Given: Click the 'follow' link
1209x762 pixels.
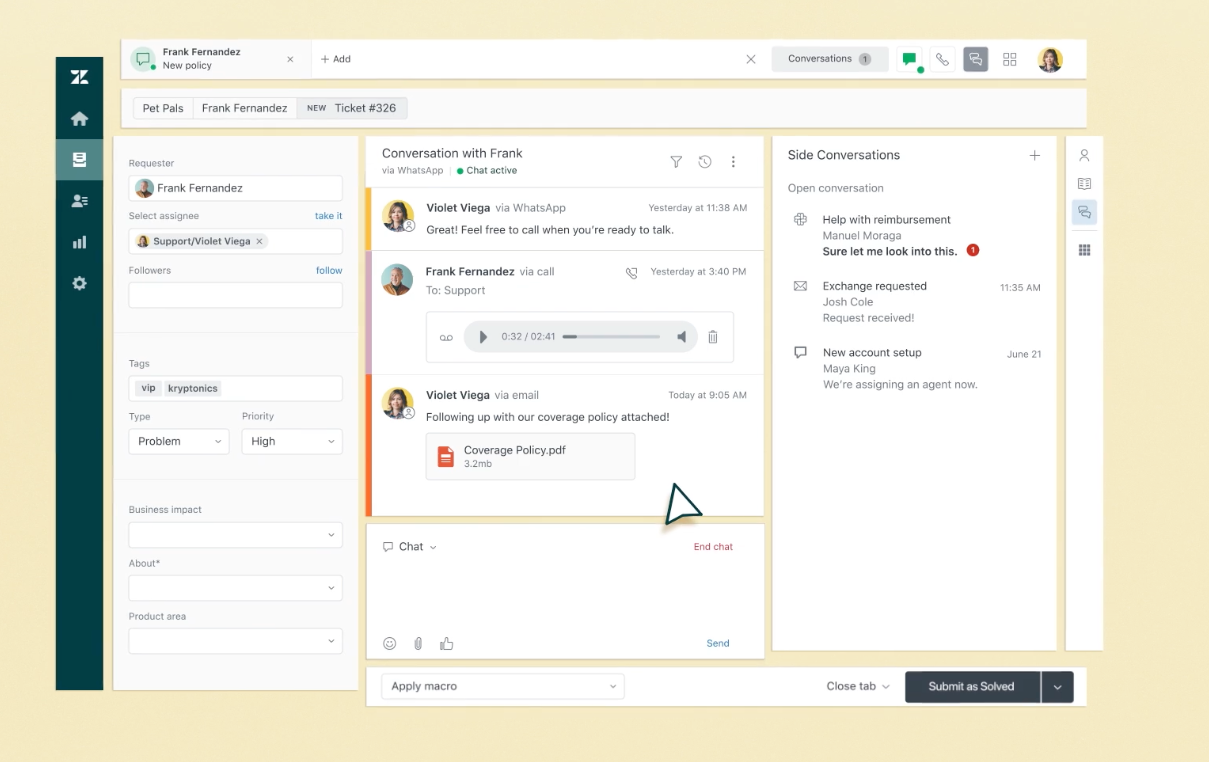Looking at the screenshot, I should (329, 270).
